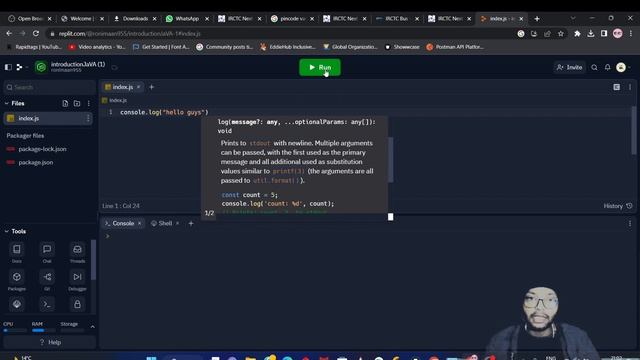Click the Invite button
The image size is (640, 360).
(x=569, y=67)
